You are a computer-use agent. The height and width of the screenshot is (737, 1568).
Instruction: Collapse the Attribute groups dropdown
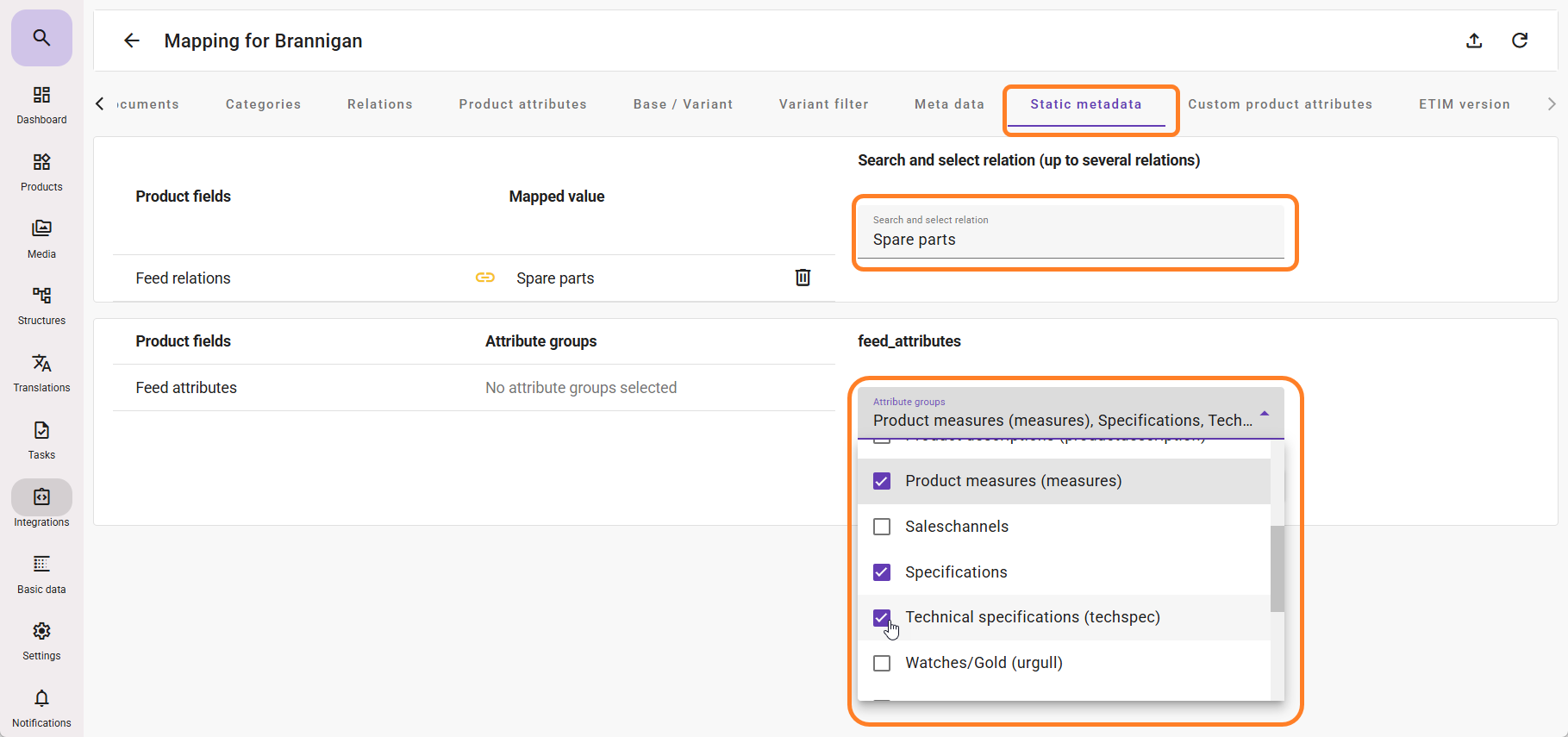pyautogui.click(x=1264, y=415)
